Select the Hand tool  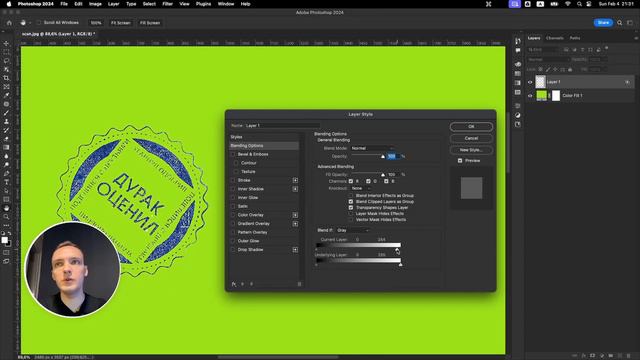click(6, 208)
